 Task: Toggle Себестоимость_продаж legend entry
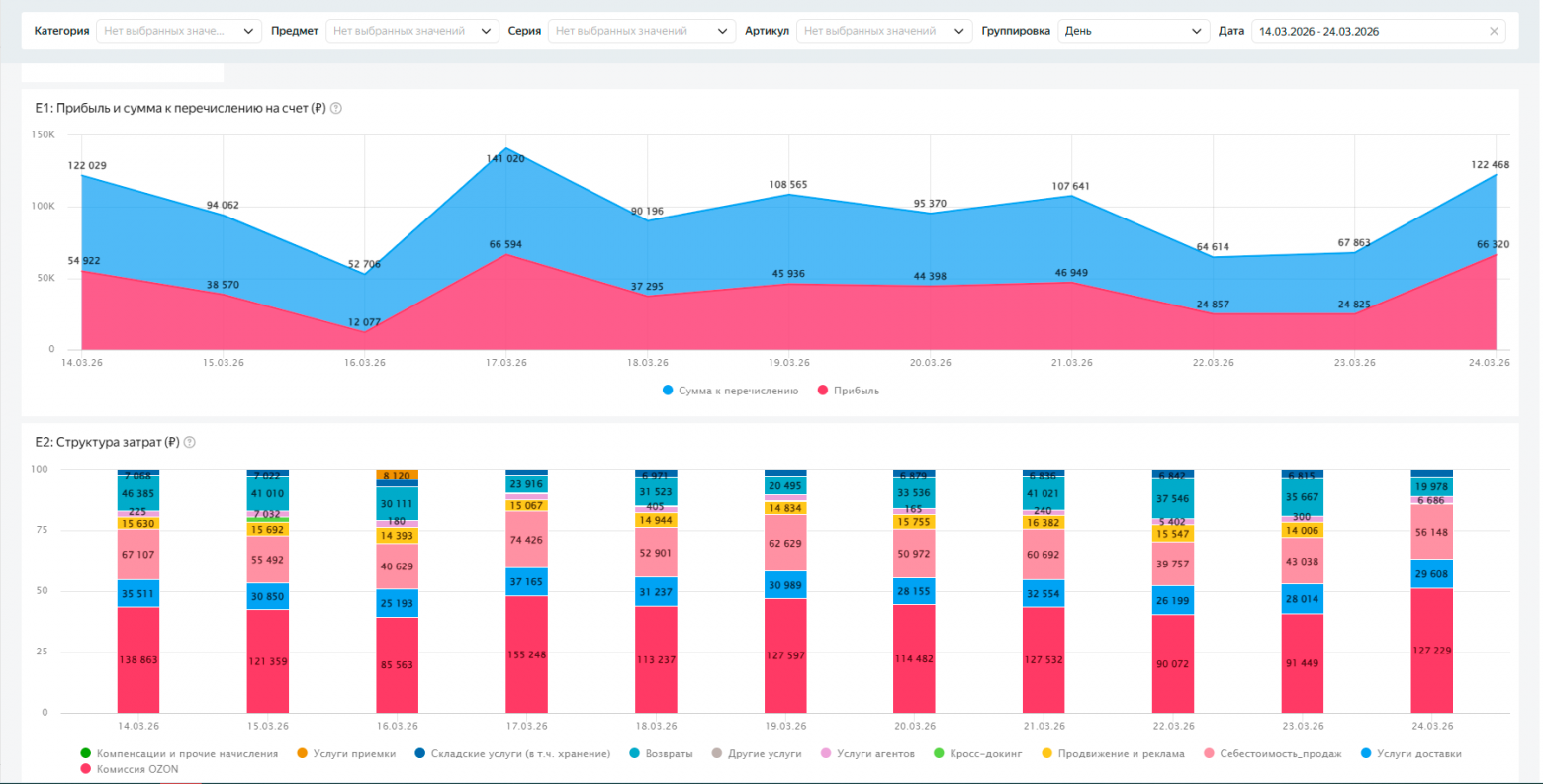pos(1280,754)
